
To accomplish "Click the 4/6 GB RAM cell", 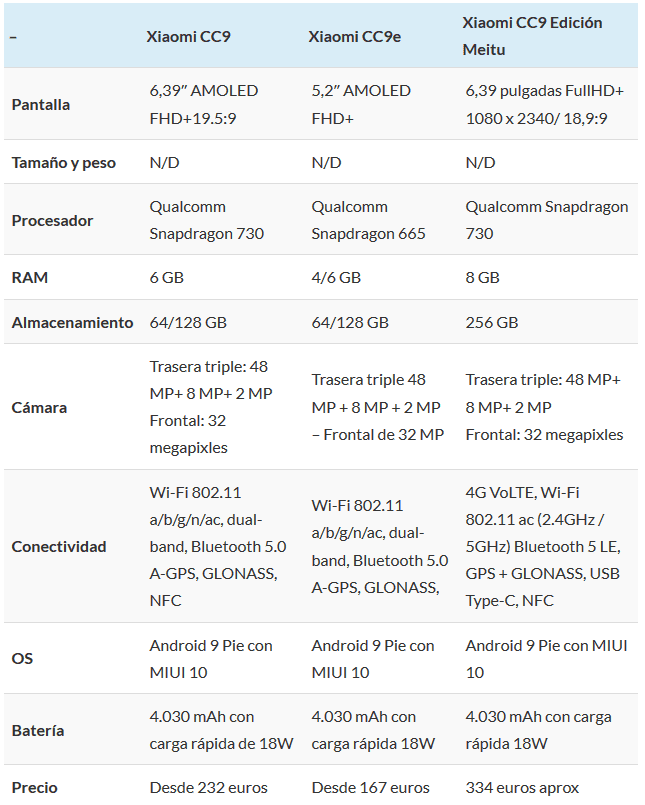I will 336,278.
